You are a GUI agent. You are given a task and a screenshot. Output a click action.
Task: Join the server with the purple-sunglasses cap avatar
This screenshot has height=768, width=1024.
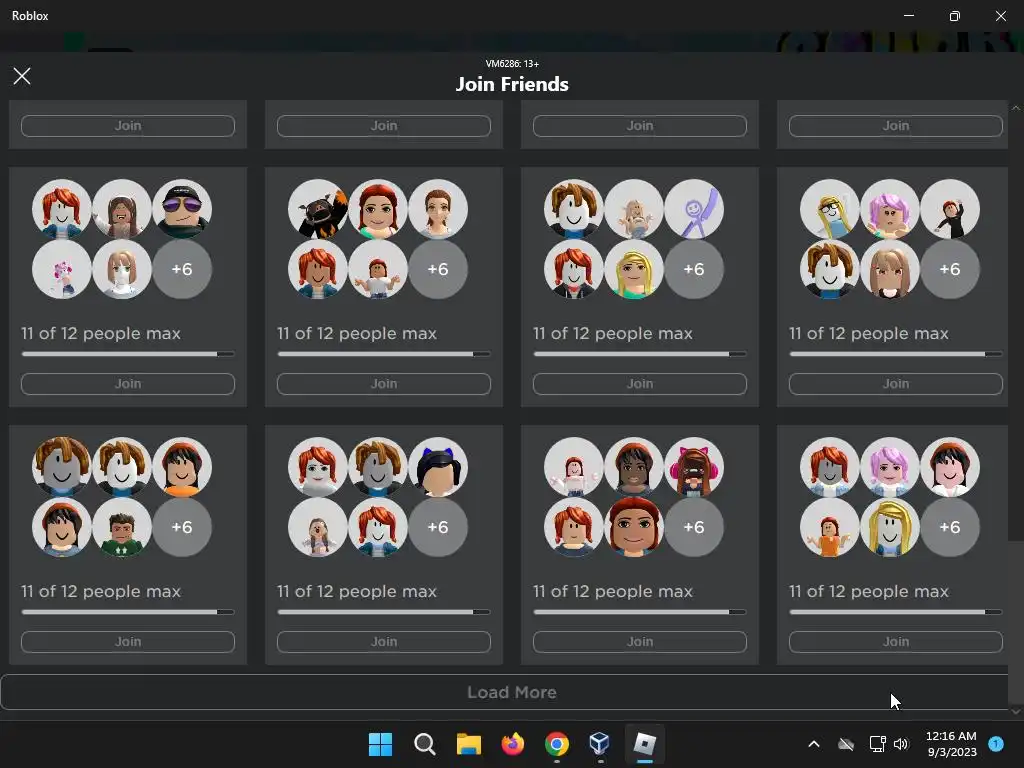(128, 384)
